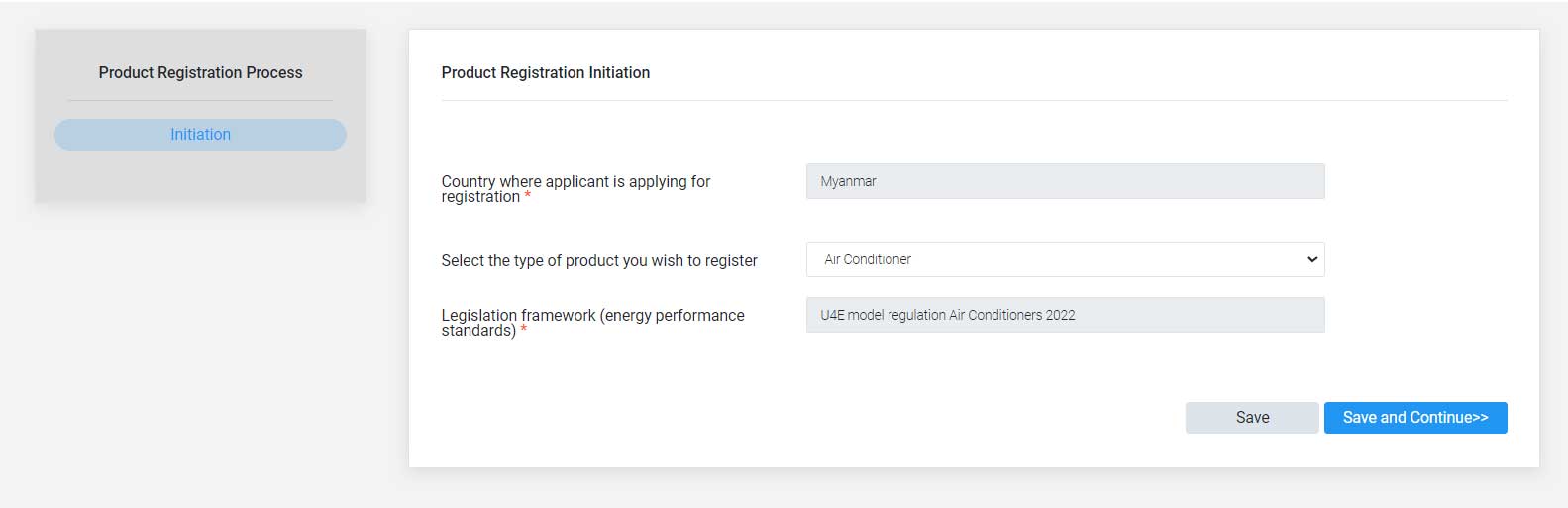Click the Country where applicant is applying label
The image size is (1568, 508).
(x=575, y=189)
